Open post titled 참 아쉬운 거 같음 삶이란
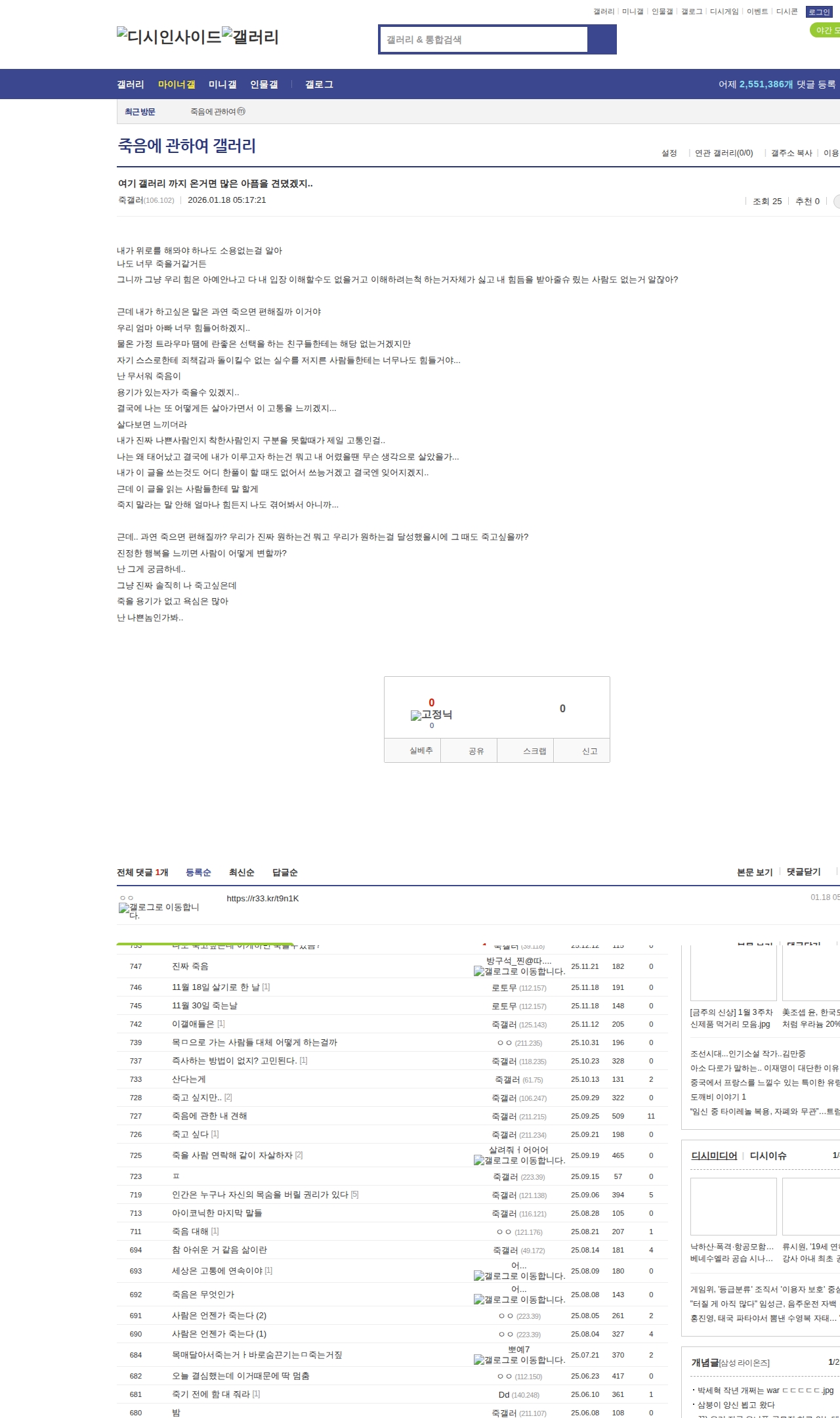 click(x=220, y=1250)
